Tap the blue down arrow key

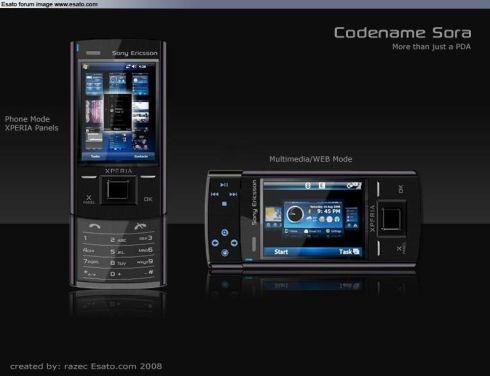[x=225, y=253]
